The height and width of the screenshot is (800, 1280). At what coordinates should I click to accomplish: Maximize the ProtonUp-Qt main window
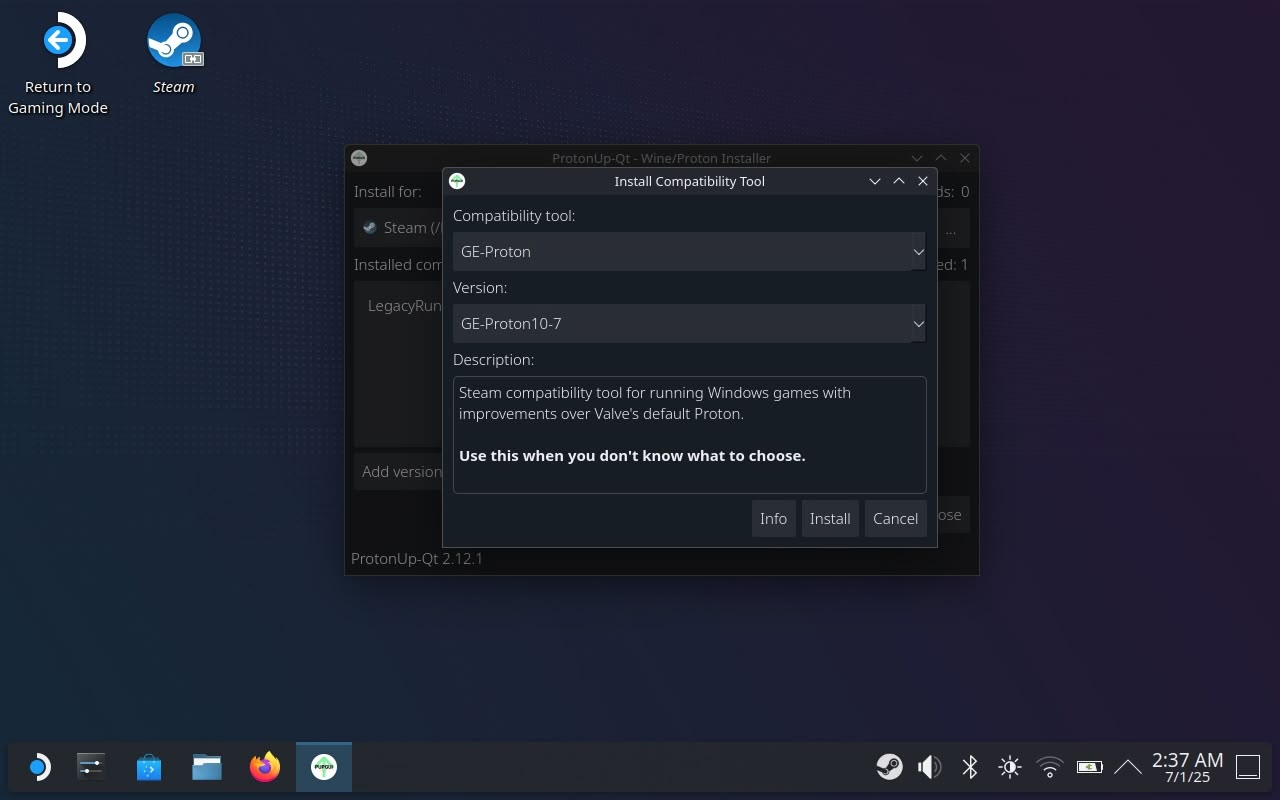(x=941, y=158)
